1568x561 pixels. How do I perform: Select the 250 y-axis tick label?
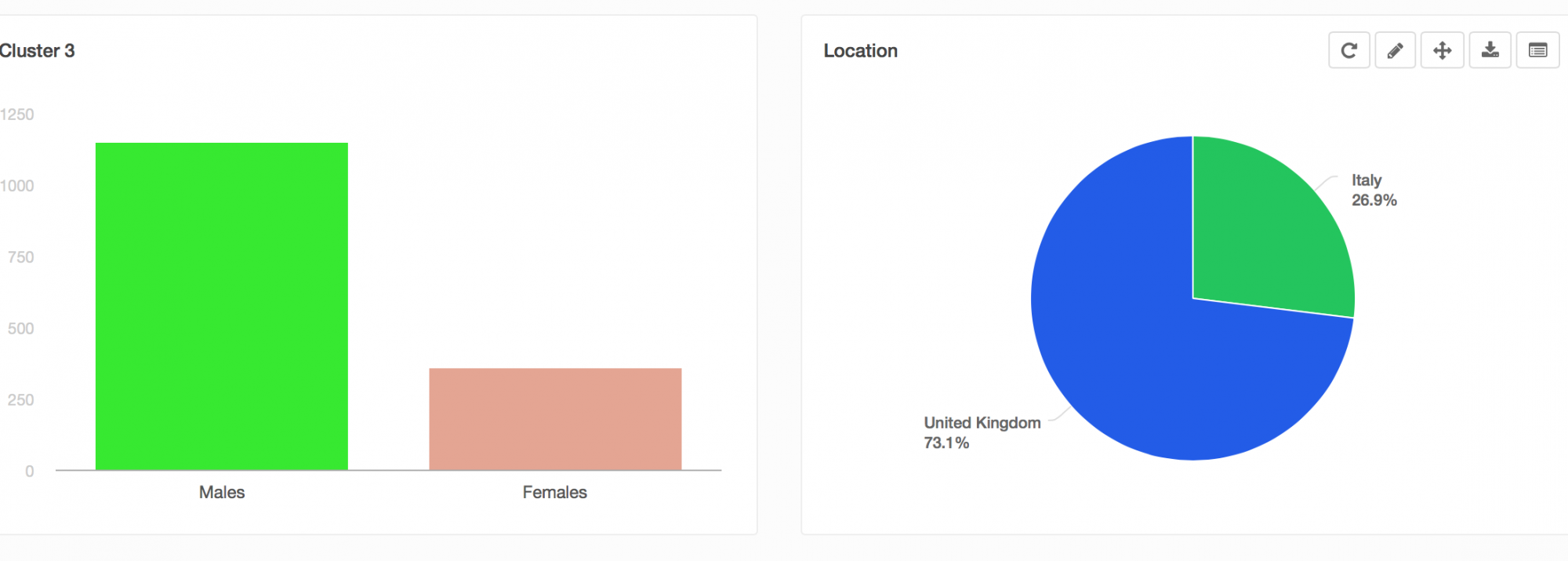click(x=21, y=400)
